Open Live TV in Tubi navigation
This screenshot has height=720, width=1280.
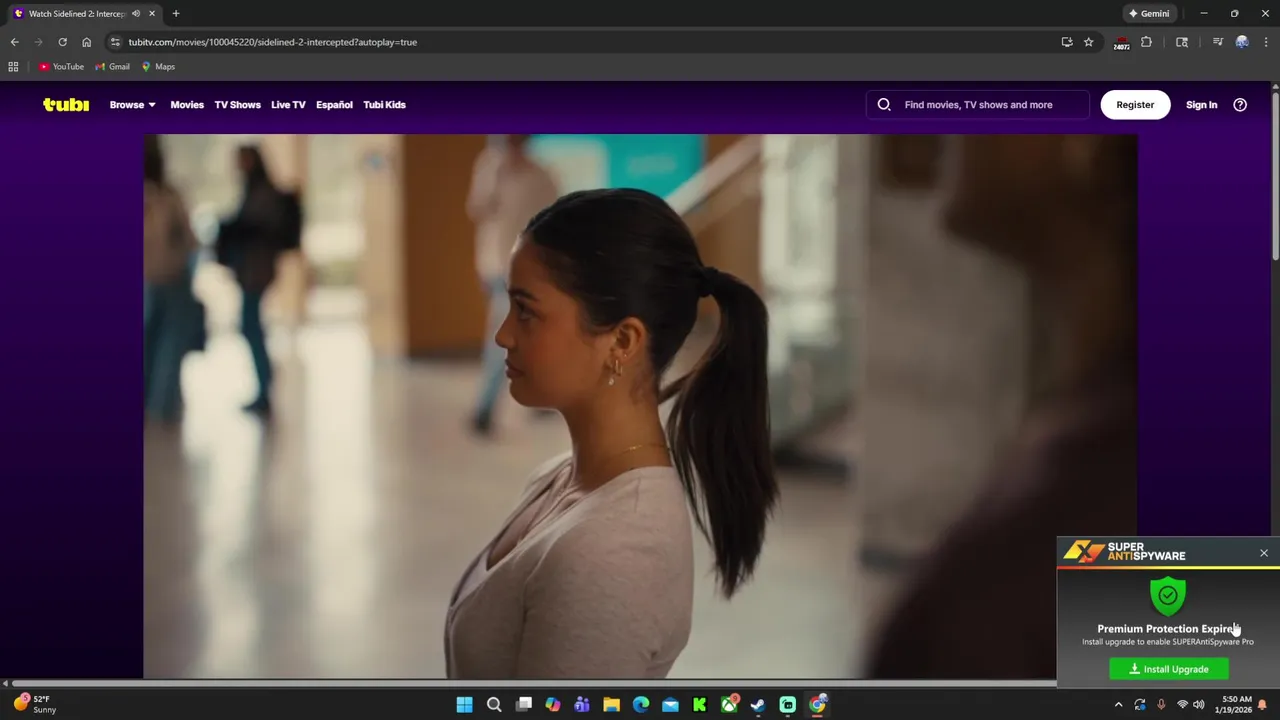pos(288,104)
